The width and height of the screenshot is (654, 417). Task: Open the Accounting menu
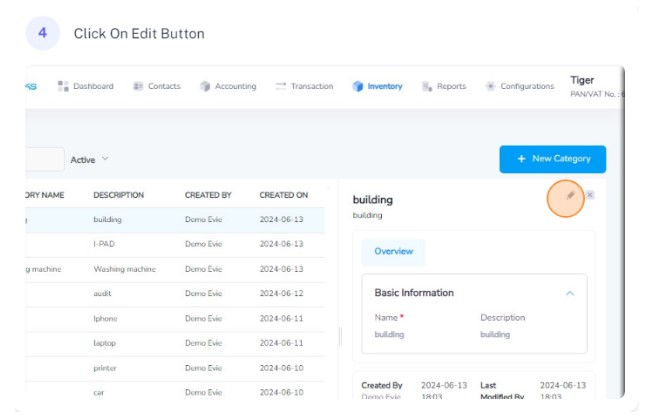228,86
